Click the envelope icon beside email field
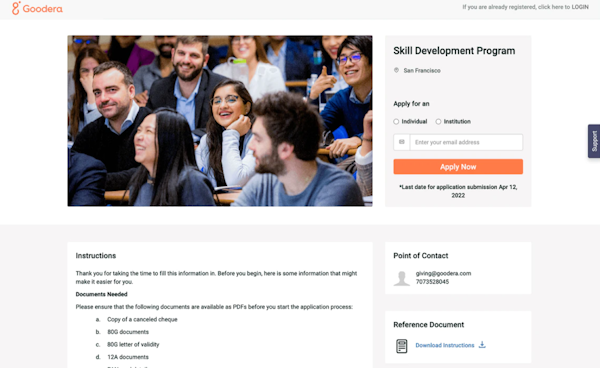 coord(402,142)
